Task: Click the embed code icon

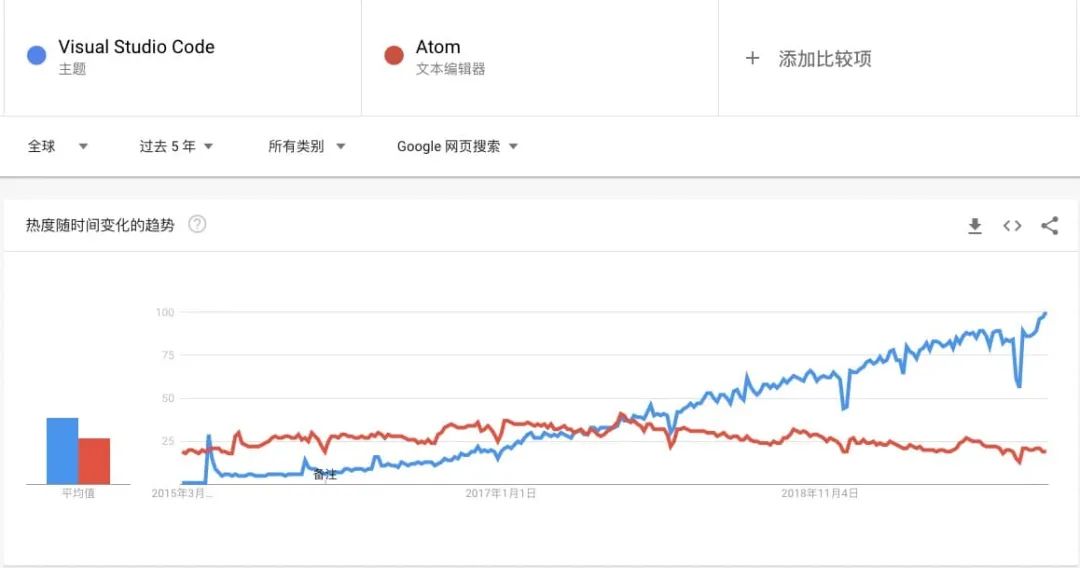Action: (x=1012, y=226)
